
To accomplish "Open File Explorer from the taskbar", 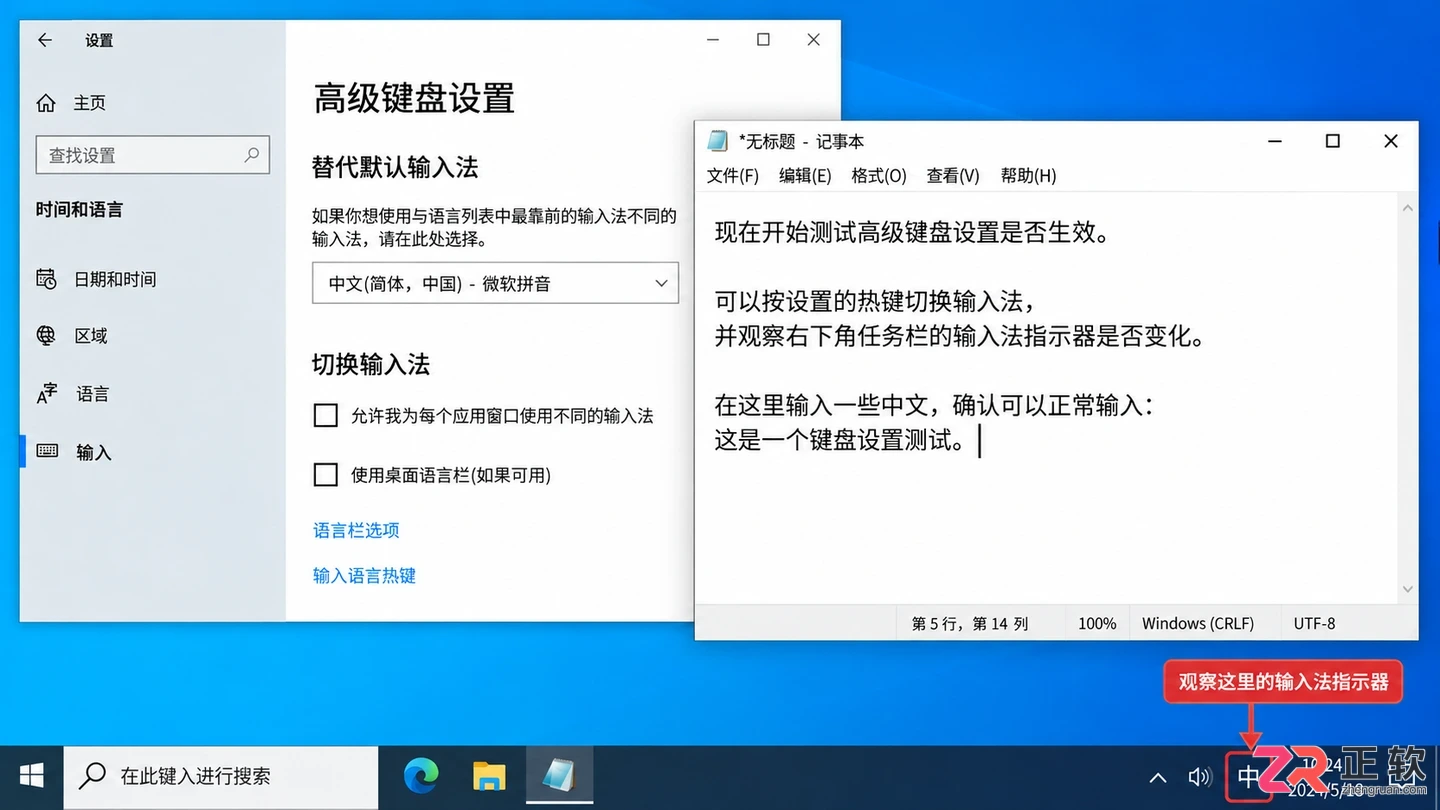I will [x=489, y=776].
